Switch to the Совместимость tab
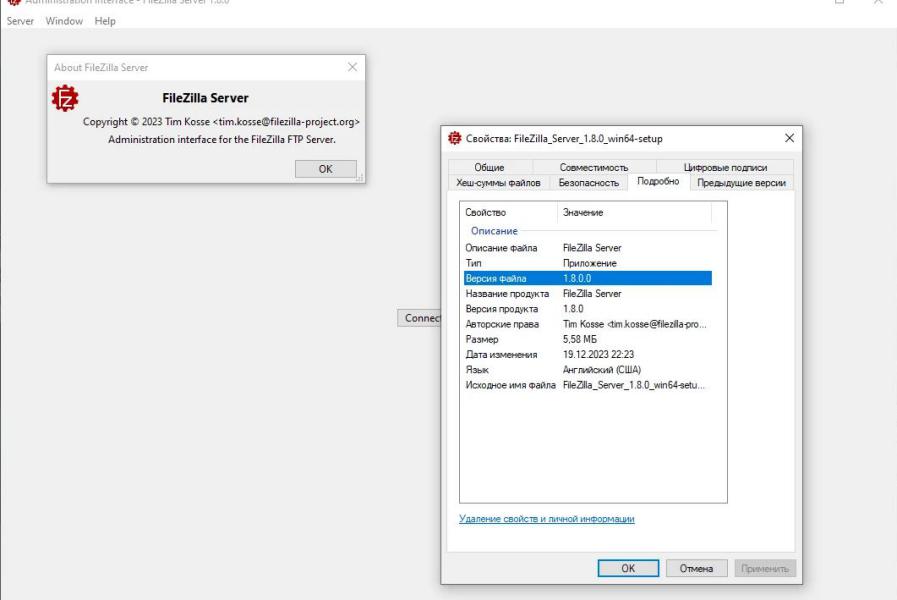897x600 pixels. 594,167
